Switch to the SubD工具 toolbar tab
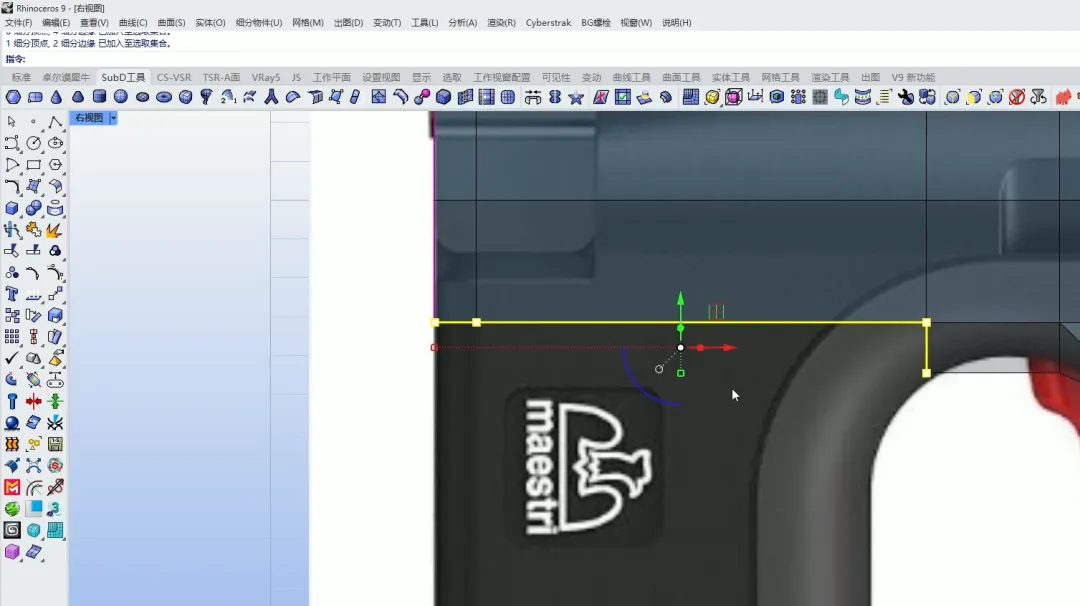The image size is (1080, 606). coord(123,77)
